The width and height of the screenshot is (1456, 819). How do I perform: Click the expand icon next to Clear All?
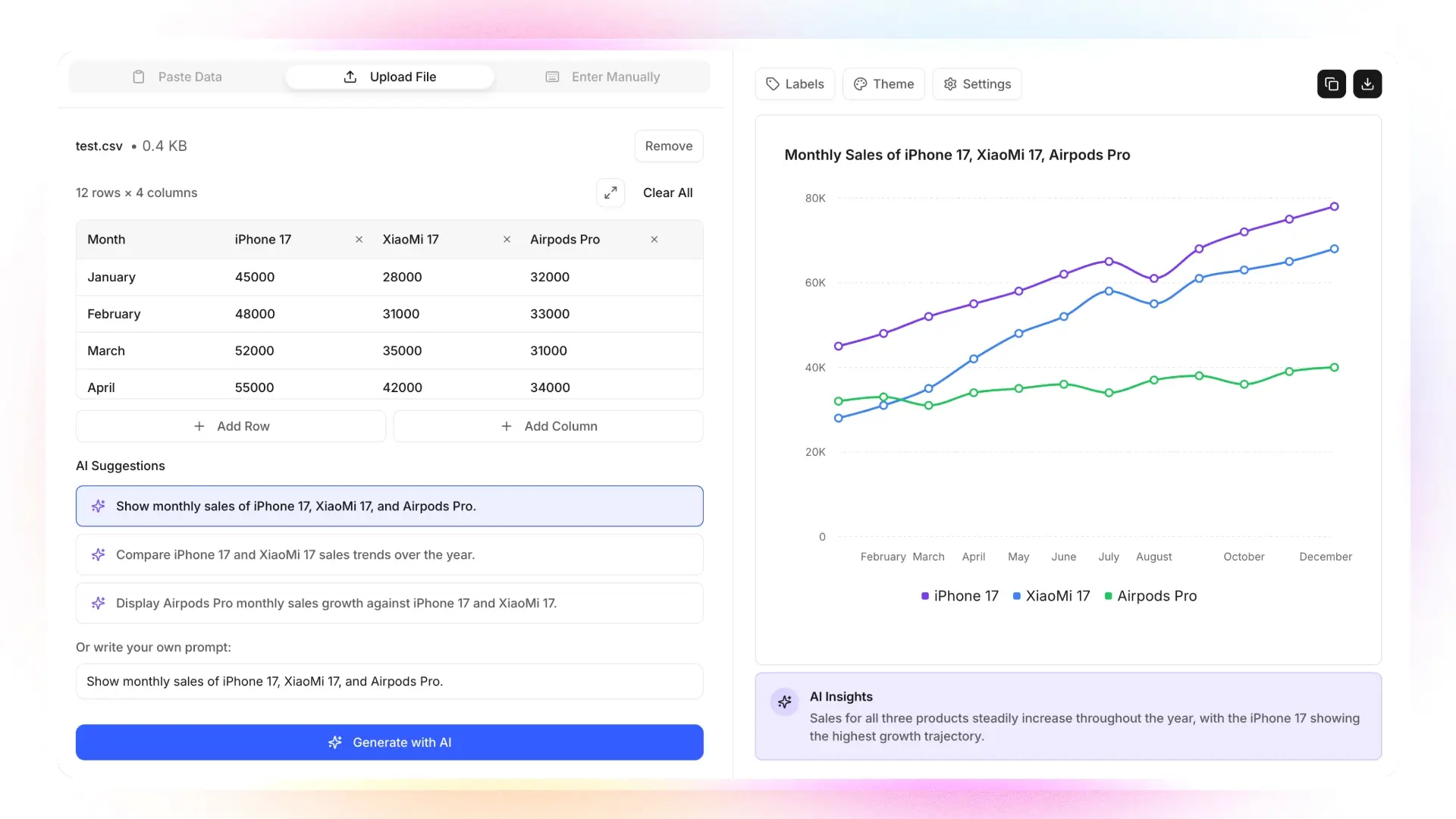click(x=610, y=192)
